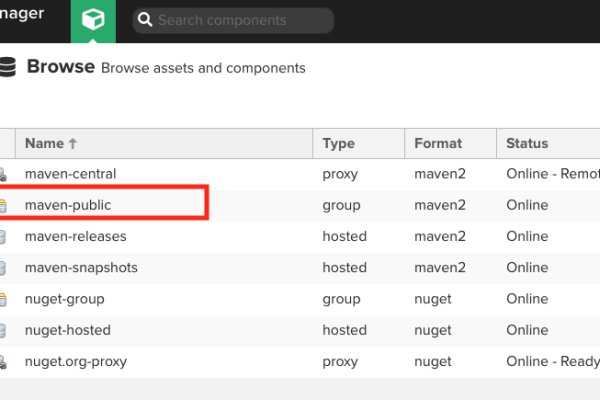This screenshot has width=600, height=400.
Task: Focus the Search components field
Action: coord(240,20)
